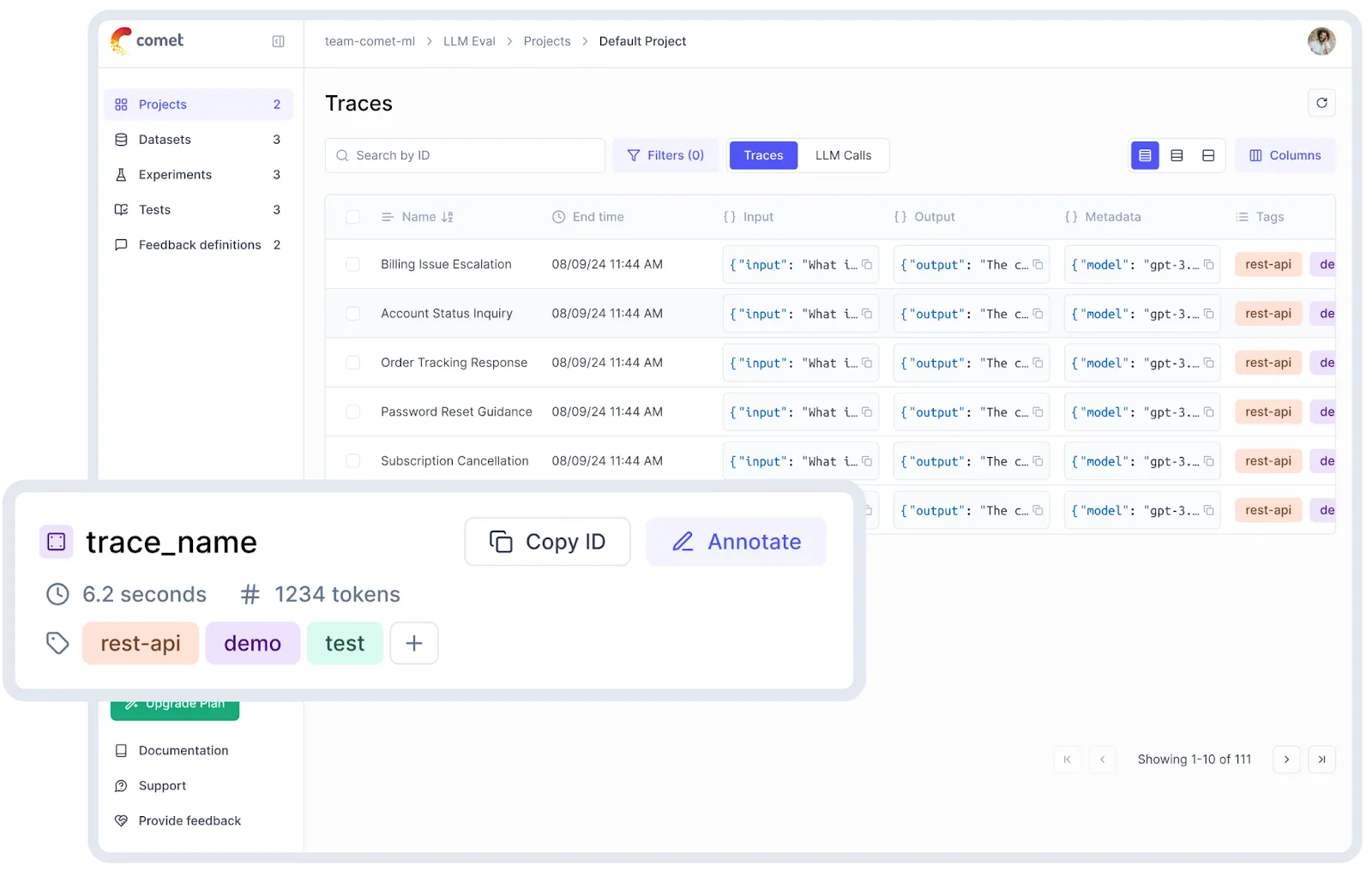Image resolution: width=1372 pixels, height=871 pixels.
Task: Click the Copy ID button
Action: [x=547, y=542]
